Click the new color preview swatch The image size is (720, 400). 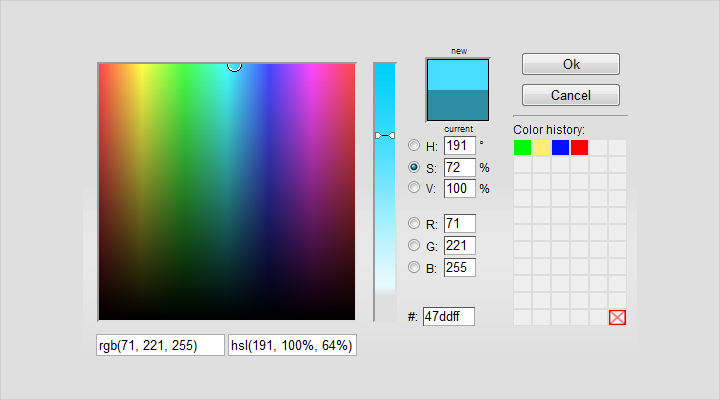click(x=458, y=75)
